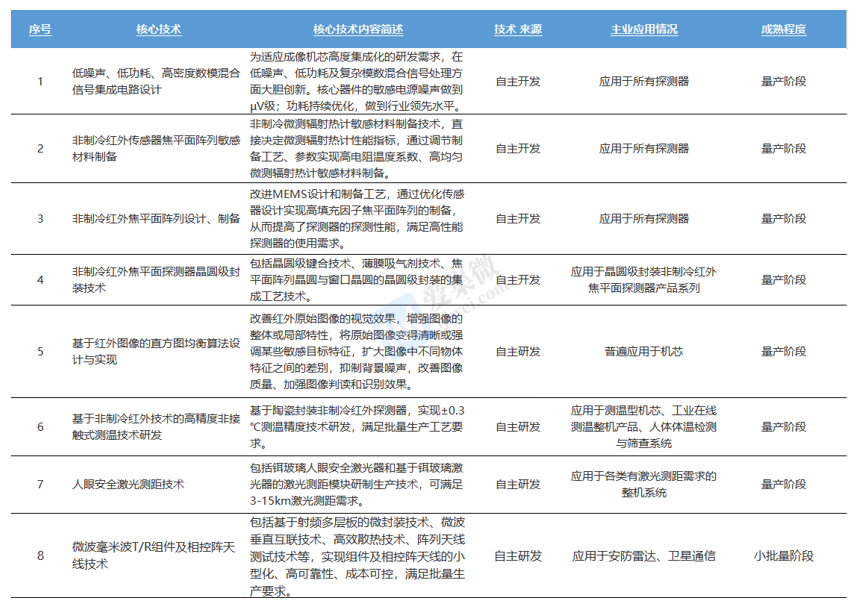Select row number 1 cell

[x=40, y=81]
